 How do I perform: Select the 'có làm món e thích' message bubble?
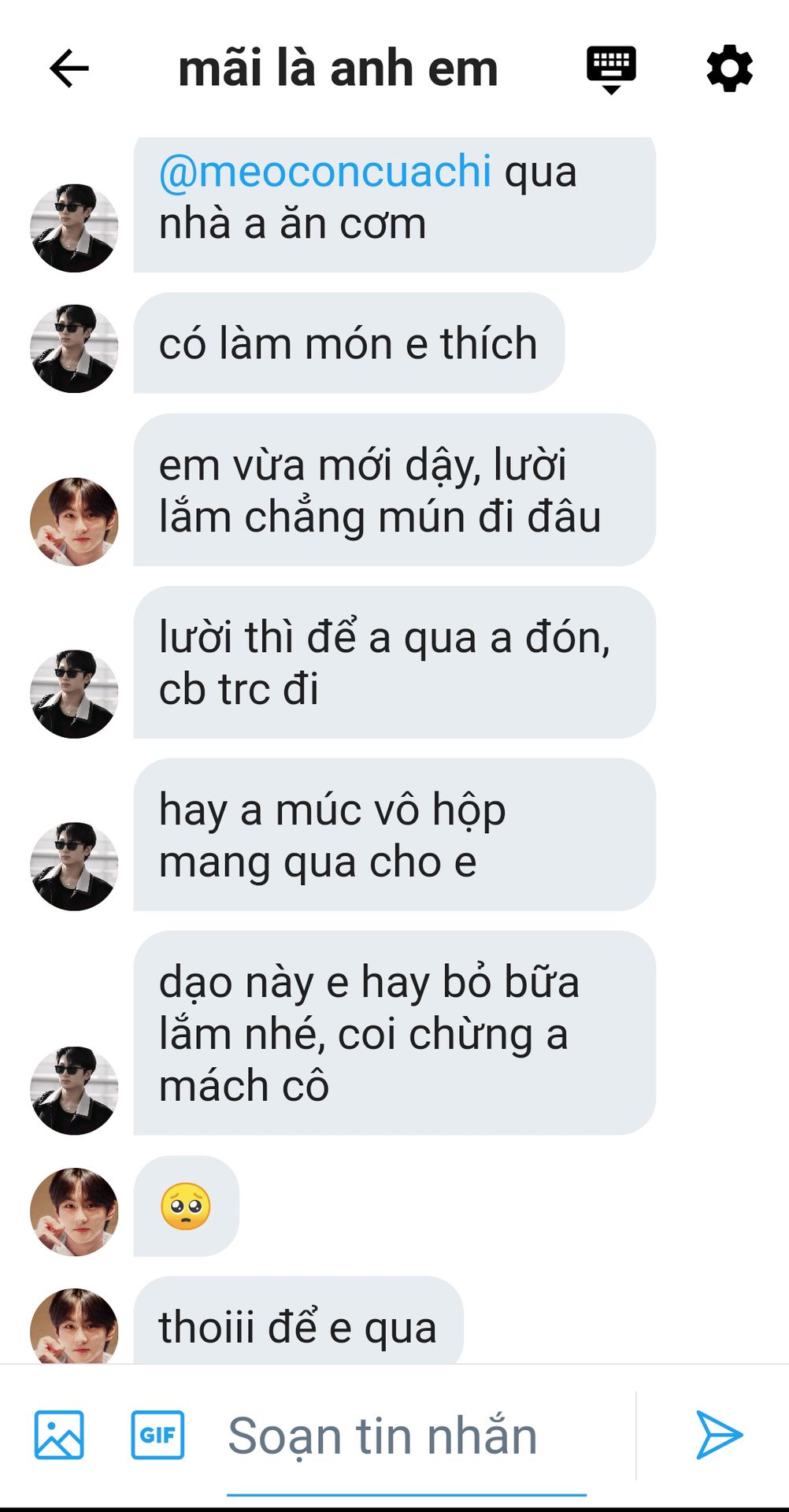349,343
